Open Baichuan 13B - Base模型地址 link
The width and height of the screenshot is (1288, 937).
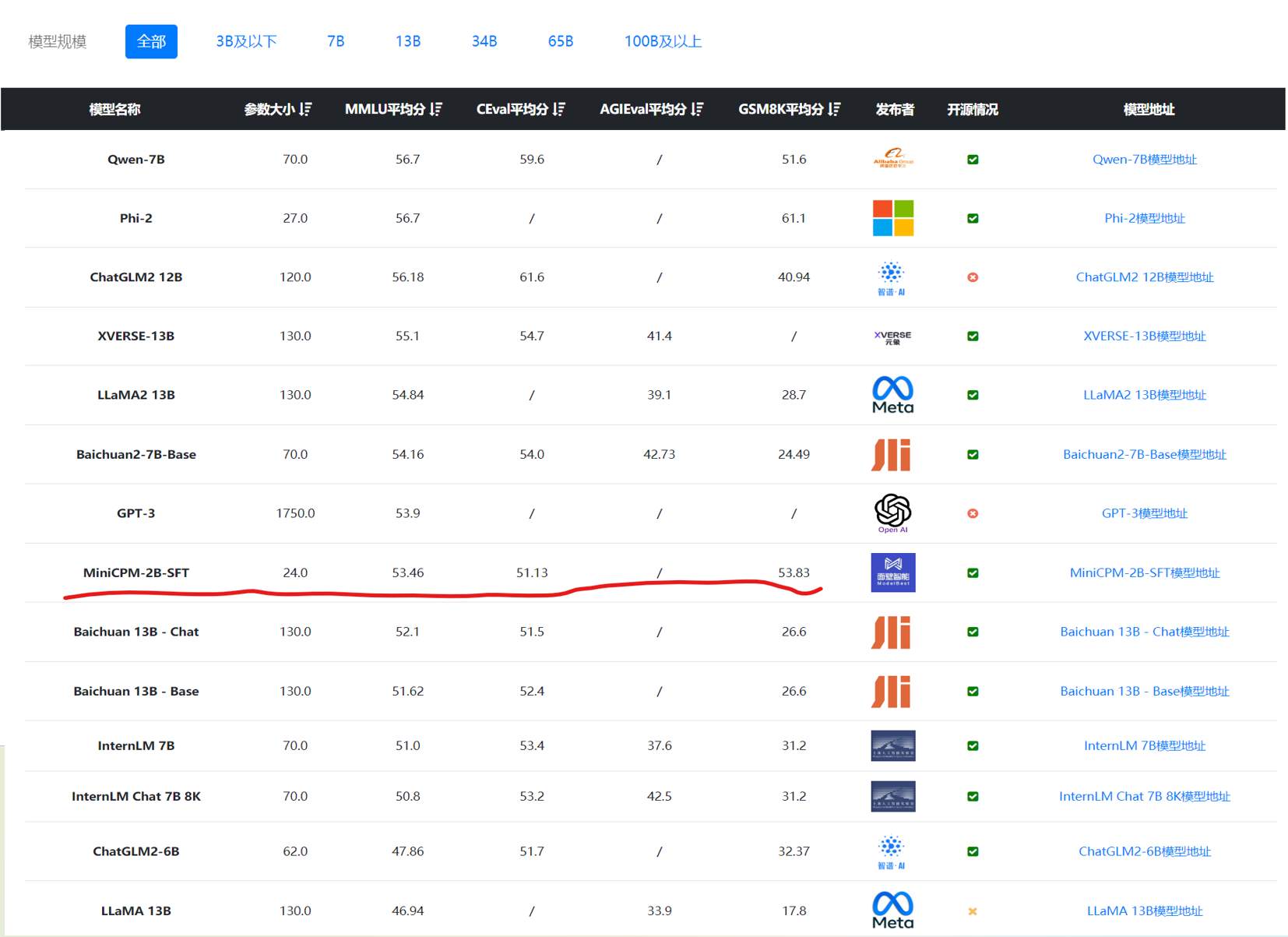coord(1144,691)
